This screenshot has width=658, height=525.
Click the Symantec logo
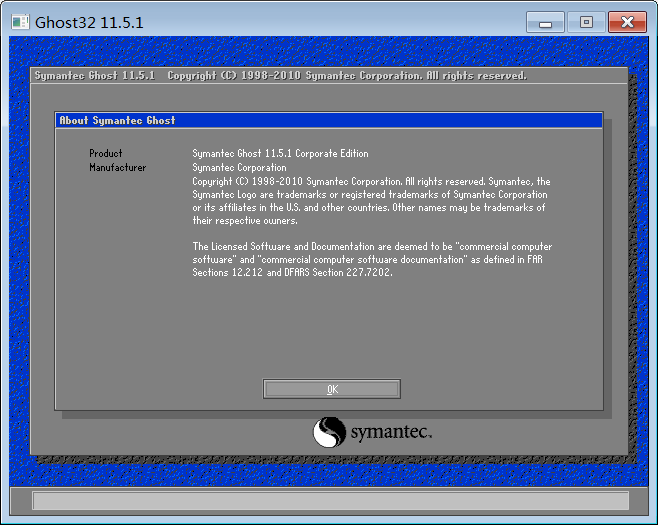(372, 432)
